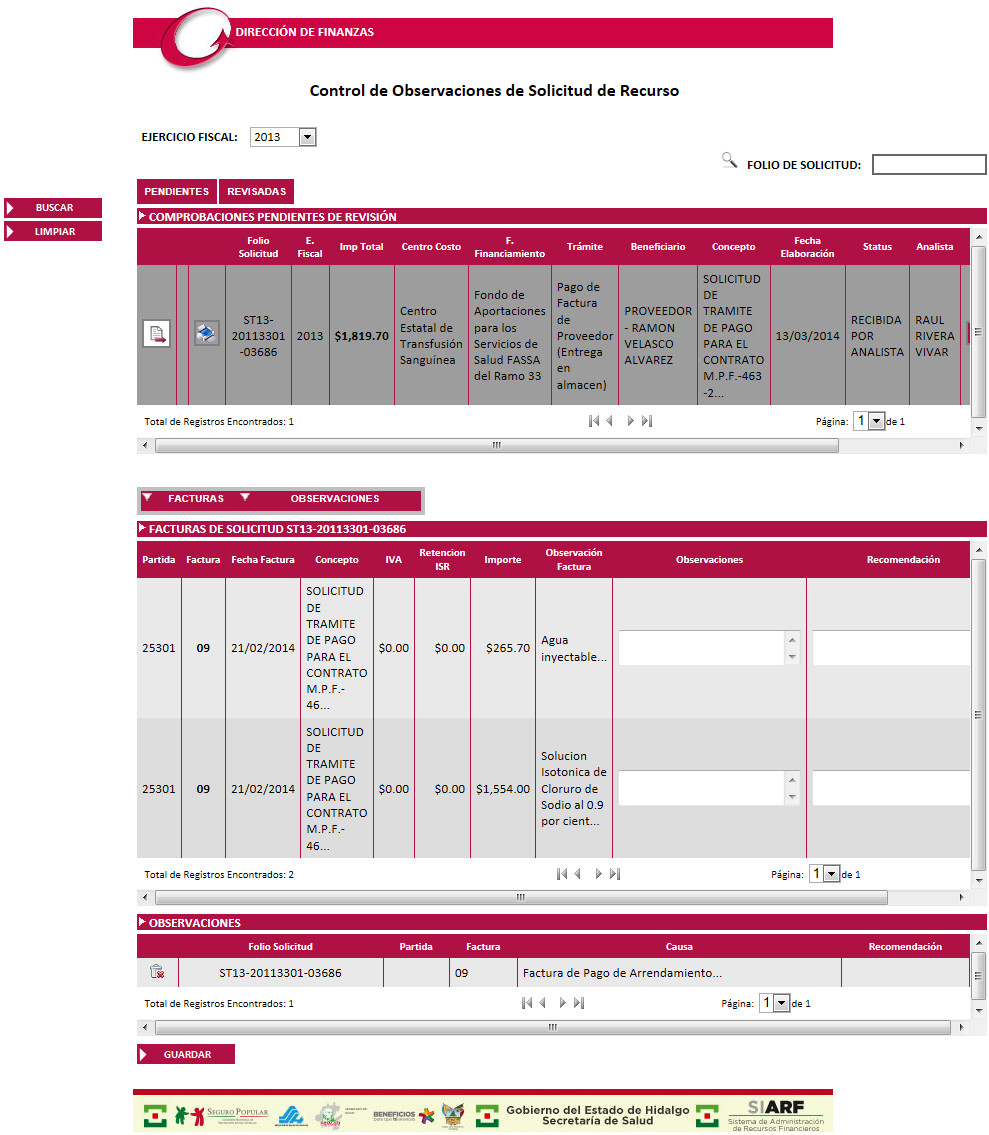The height and width of the screenshot is (1135, 989).
Task: Click the Buscar button
Action: tap(53, 208)
